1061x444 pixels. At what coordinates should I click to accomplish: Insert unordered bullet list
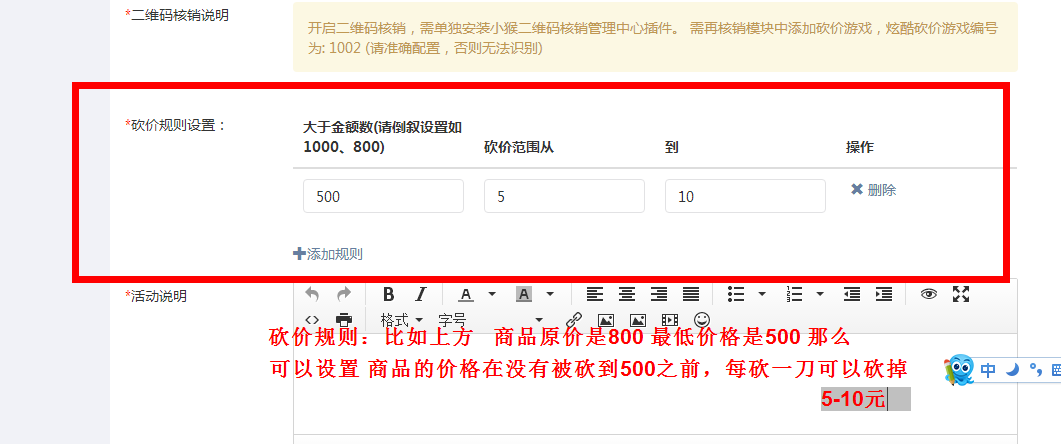(x=736, y=294)
